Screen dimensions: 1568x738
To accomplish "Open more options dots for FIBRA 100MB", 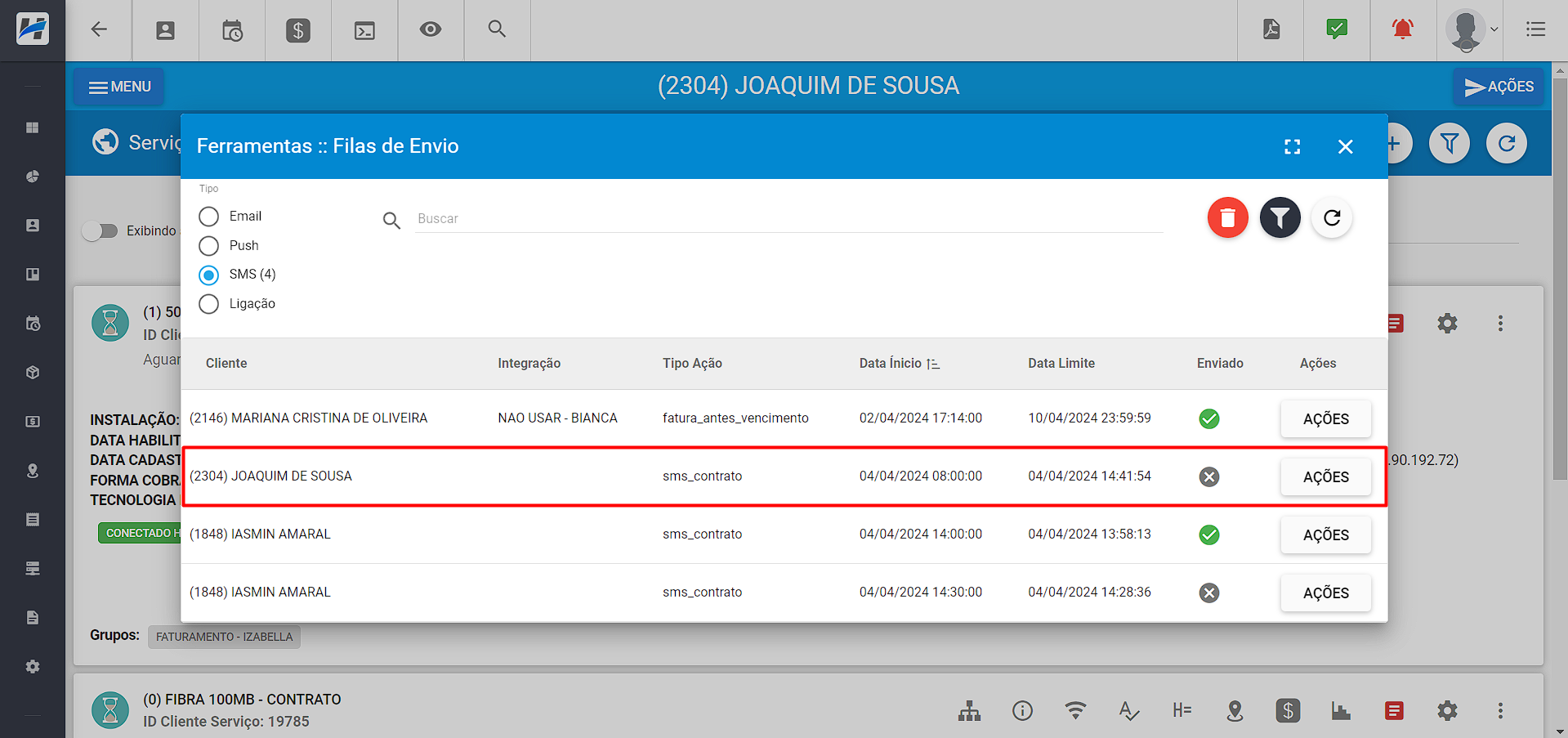I will click(1500, 711).
